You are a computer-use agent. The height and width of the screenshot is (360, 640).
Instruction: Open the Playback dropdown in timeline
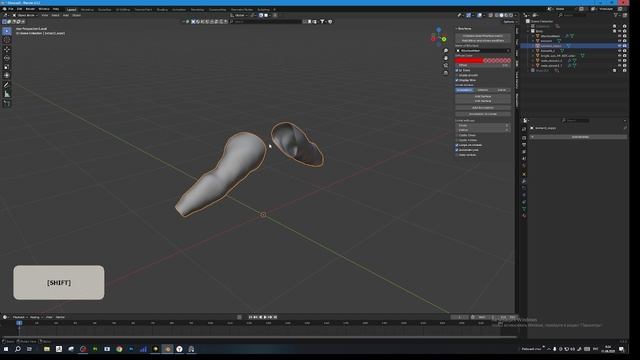20,317
